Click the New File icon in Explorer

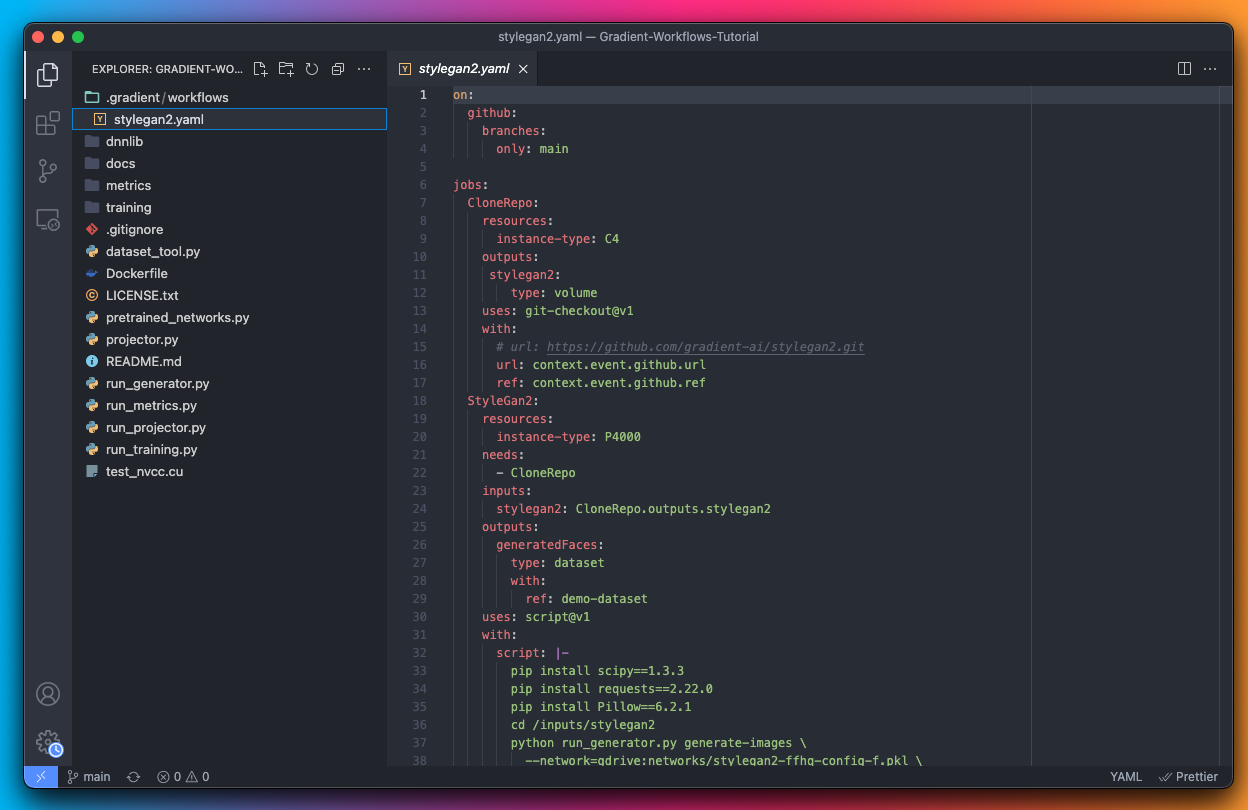point(260,69)
